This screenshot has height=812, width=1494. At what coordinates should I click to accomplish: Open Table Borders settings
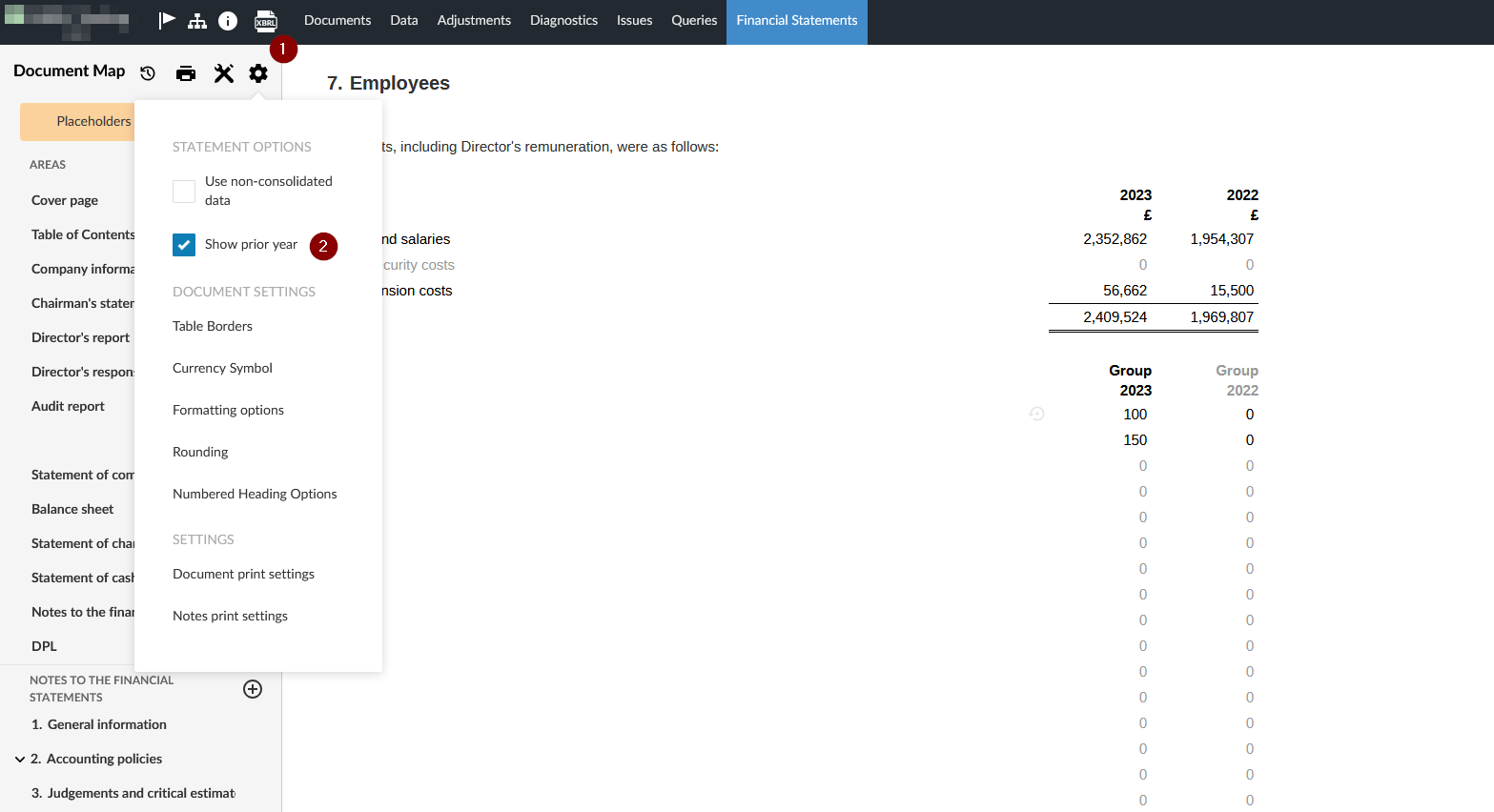[213, 326]
